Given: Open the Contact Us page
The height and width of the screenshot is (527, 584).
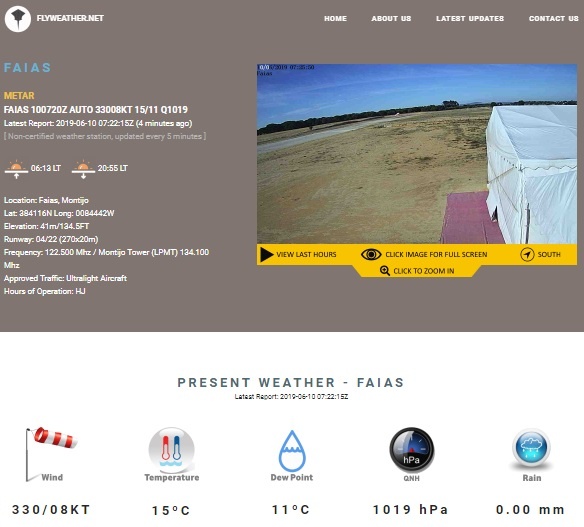Looking at the screenshot, I should tap(553, 19).
